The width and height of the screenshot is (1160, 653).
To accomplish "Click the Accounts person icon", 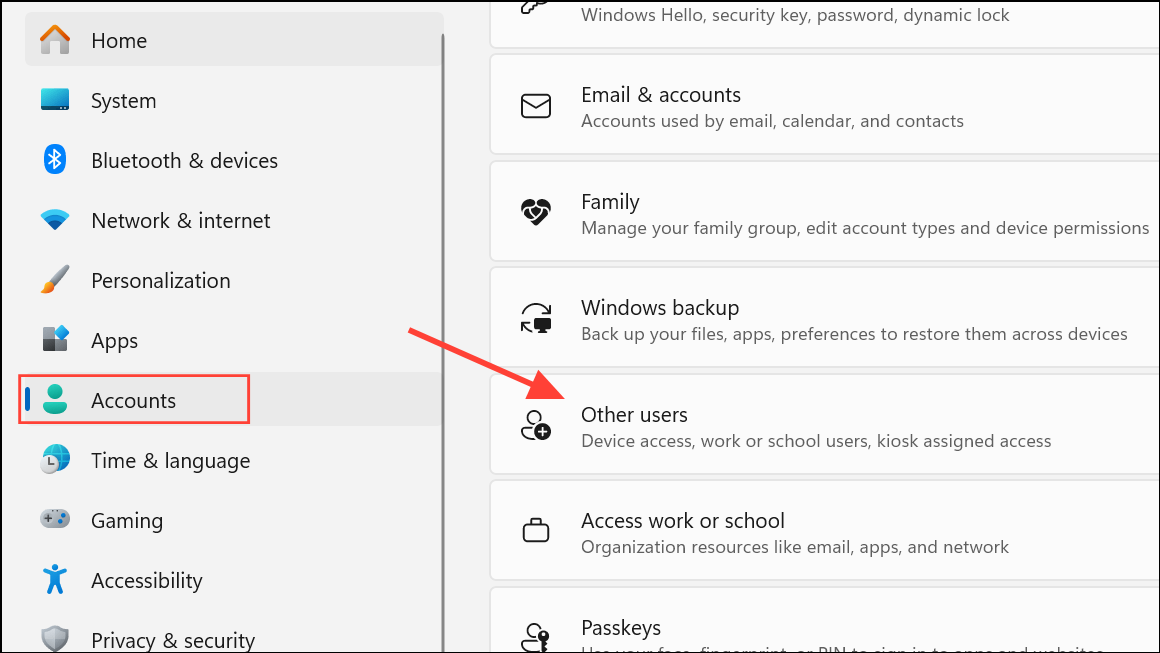I will [55, 399].
